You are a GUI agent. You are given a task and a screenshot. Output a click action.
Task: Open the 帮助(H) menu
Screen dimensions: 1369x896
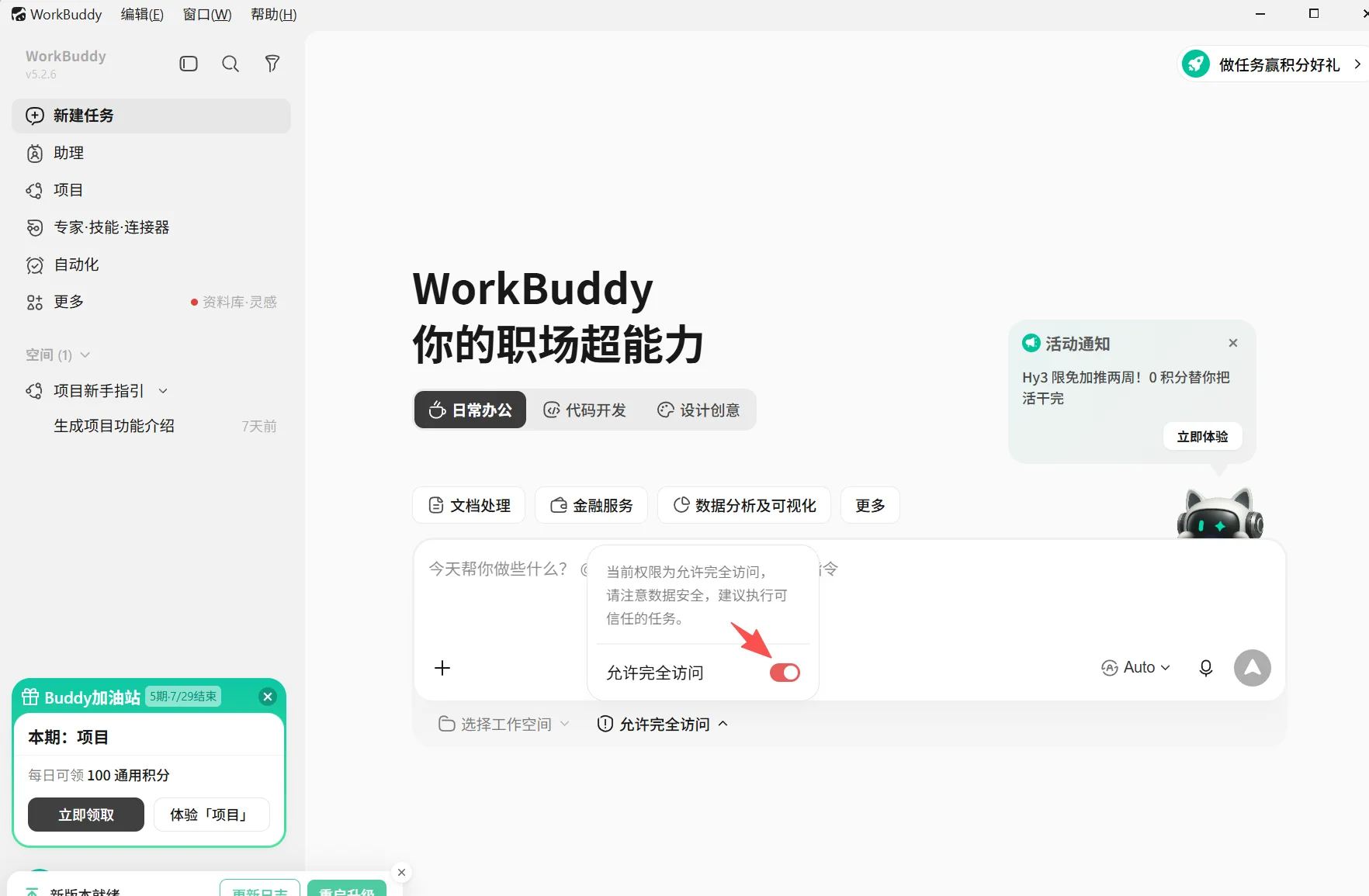click(x=274, y=14)
